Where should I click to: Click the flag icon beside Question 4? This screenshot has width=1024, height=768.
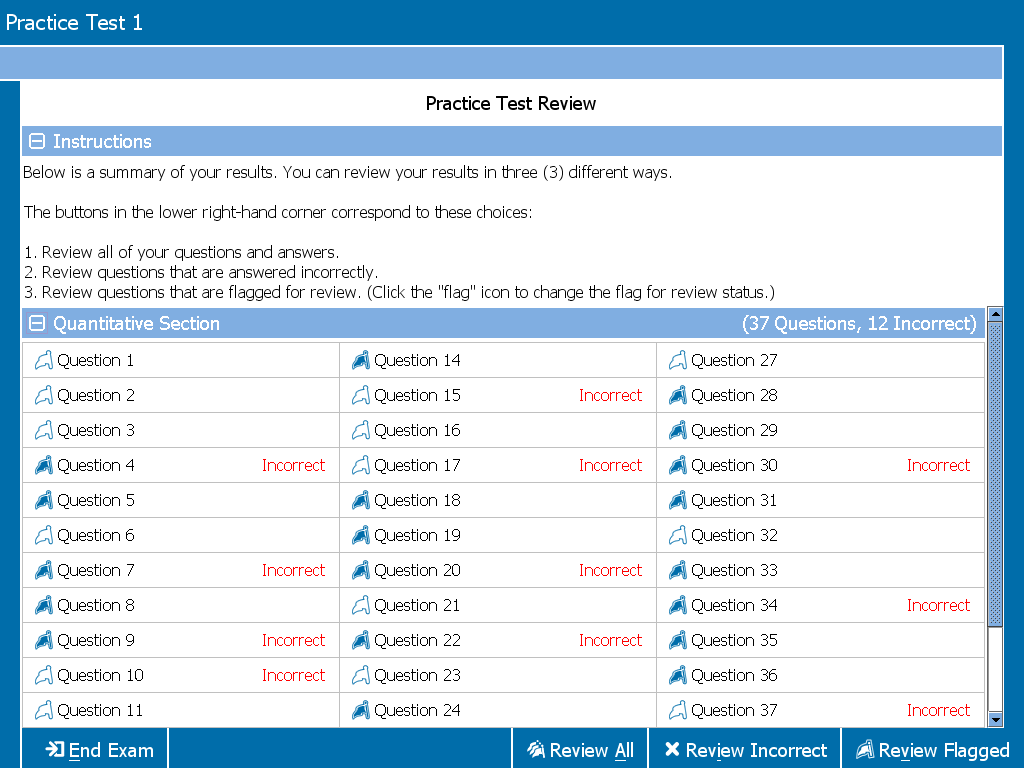pos(43,465)
